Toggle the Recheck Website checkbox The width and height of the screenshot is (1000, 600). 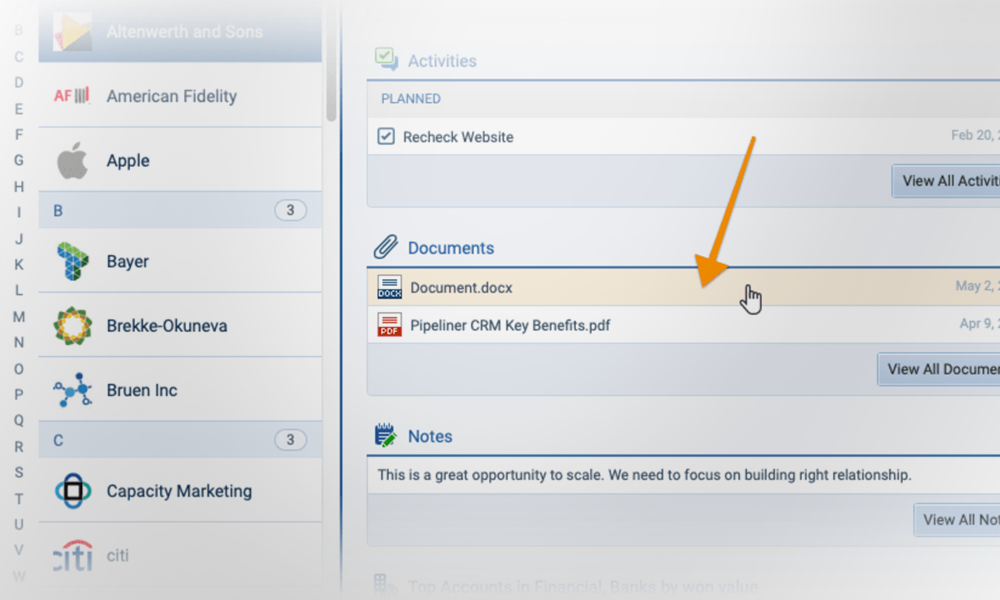[x=386, y=136]
